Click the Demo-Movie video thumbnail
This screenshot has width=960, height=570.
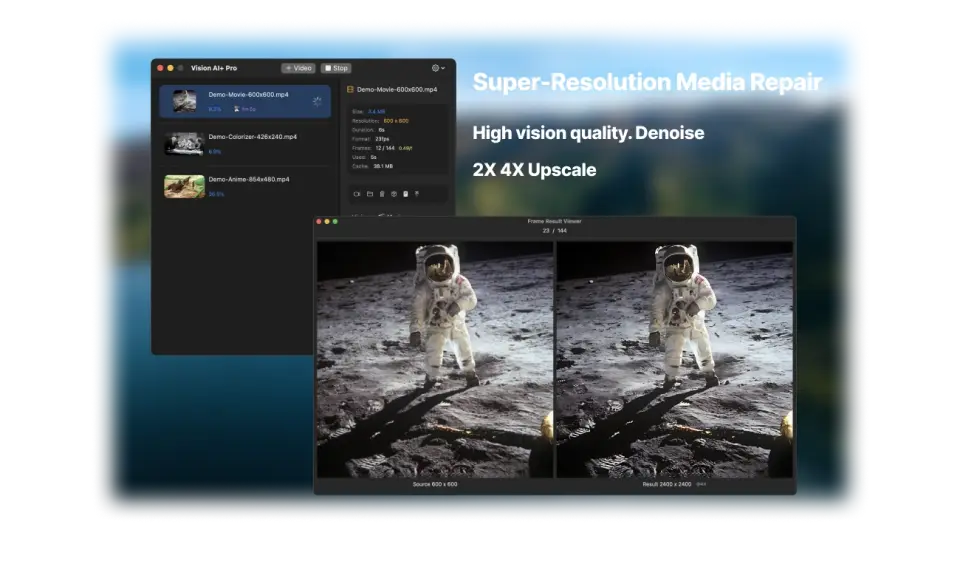coord(184,101)
